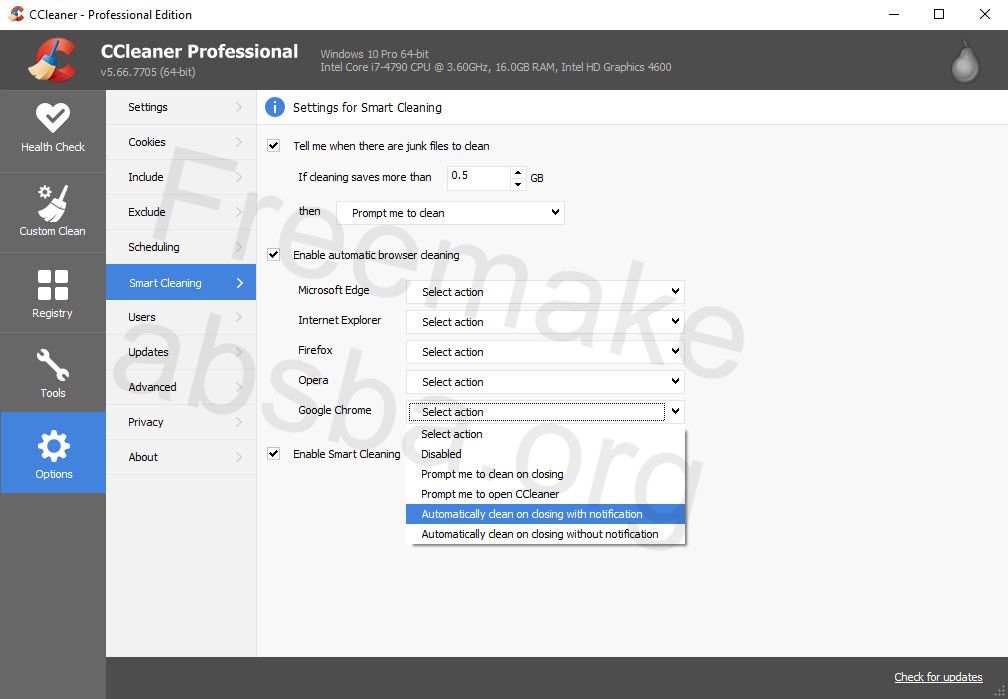This screenshot has width=1008, height=699.
Task: Choose 'Automatically clean on closing without notification'
Action: 545,534
